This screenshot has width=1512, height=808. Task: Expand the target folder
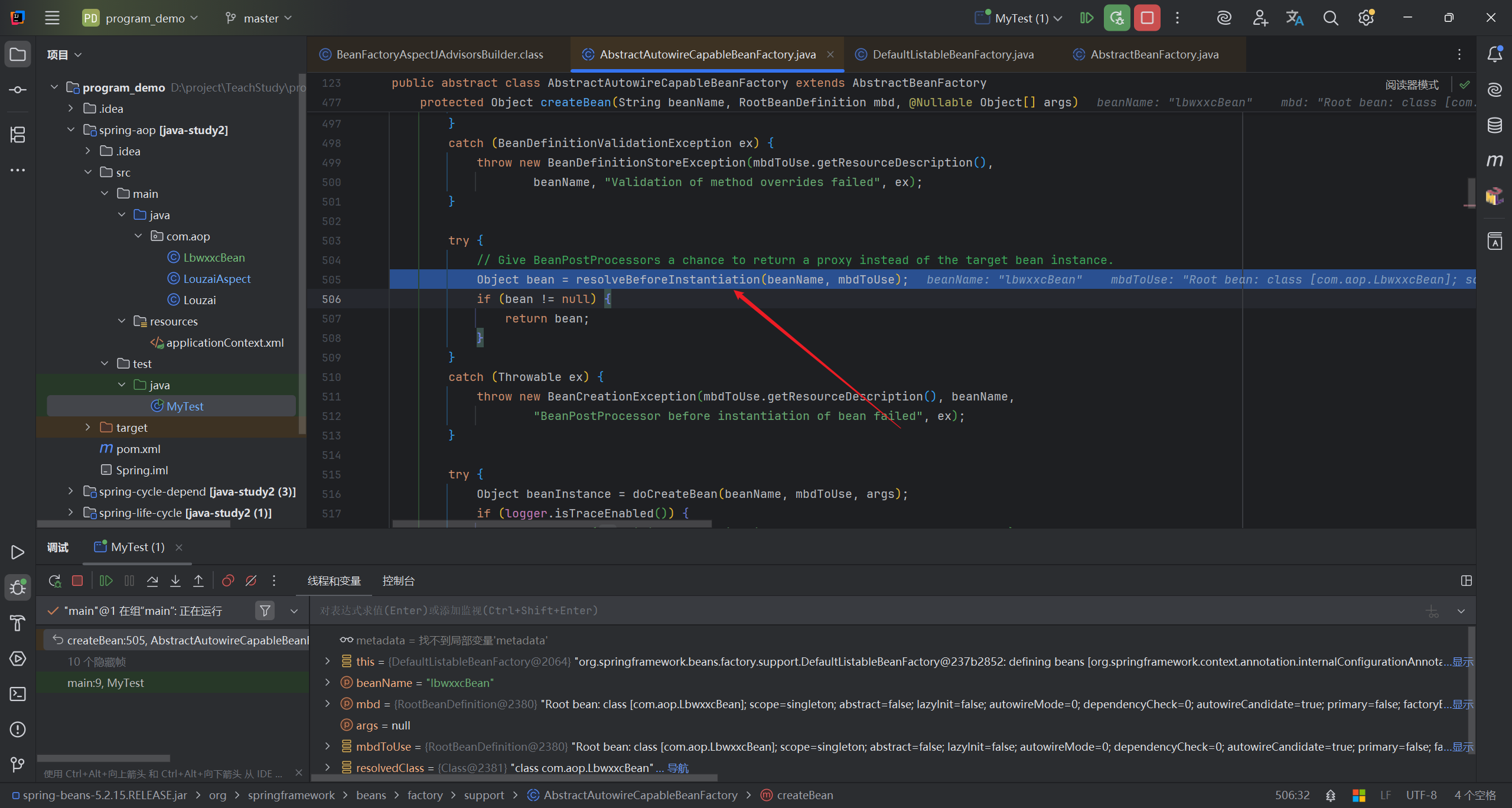[x=88, y=427]
